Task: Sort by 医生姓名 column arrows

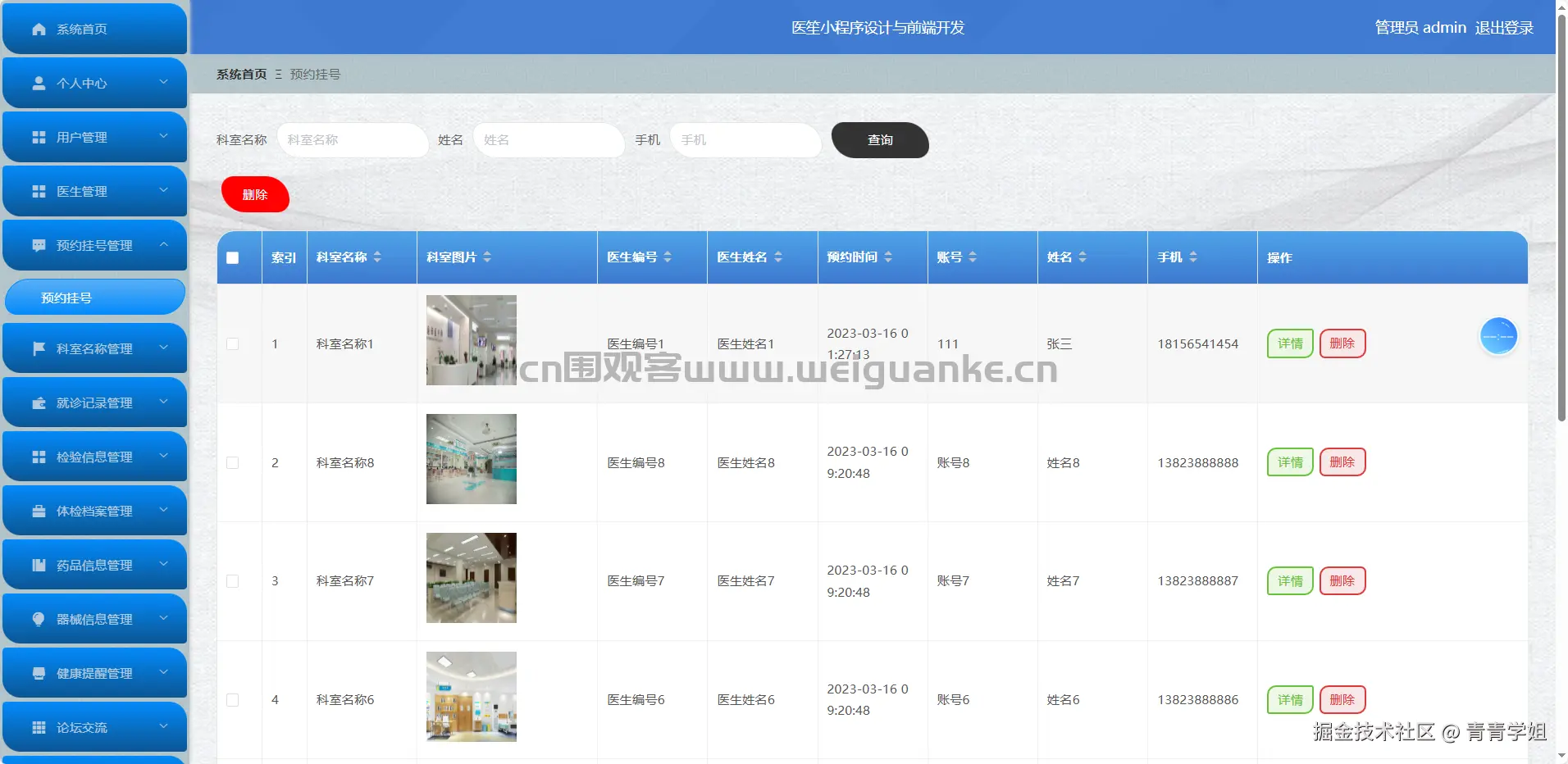Action: [x=778, y=257]
